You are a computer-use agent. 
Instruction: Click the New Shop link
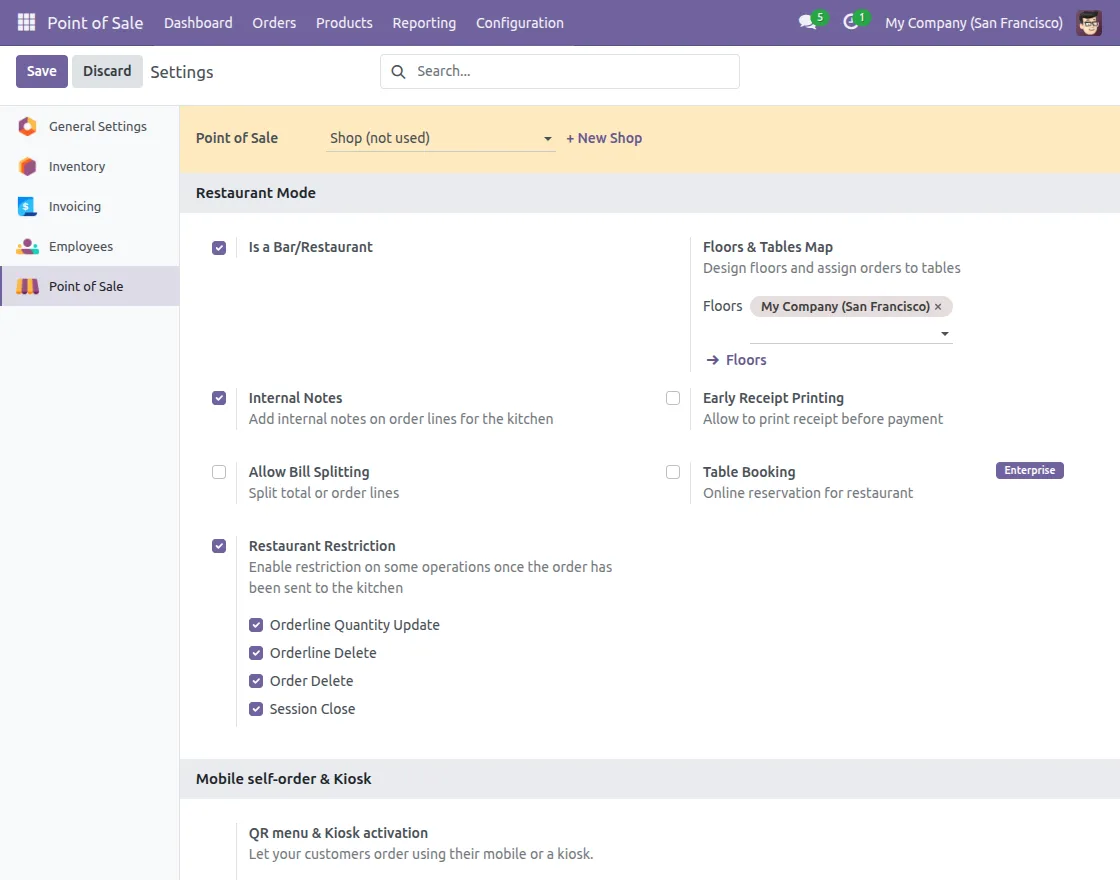pos(604,138)
